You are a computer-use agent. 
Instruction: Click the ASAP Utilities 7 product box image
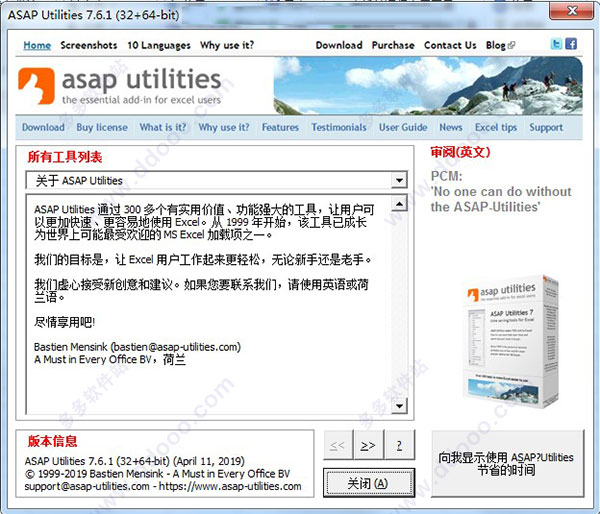(x=511, y=342)
